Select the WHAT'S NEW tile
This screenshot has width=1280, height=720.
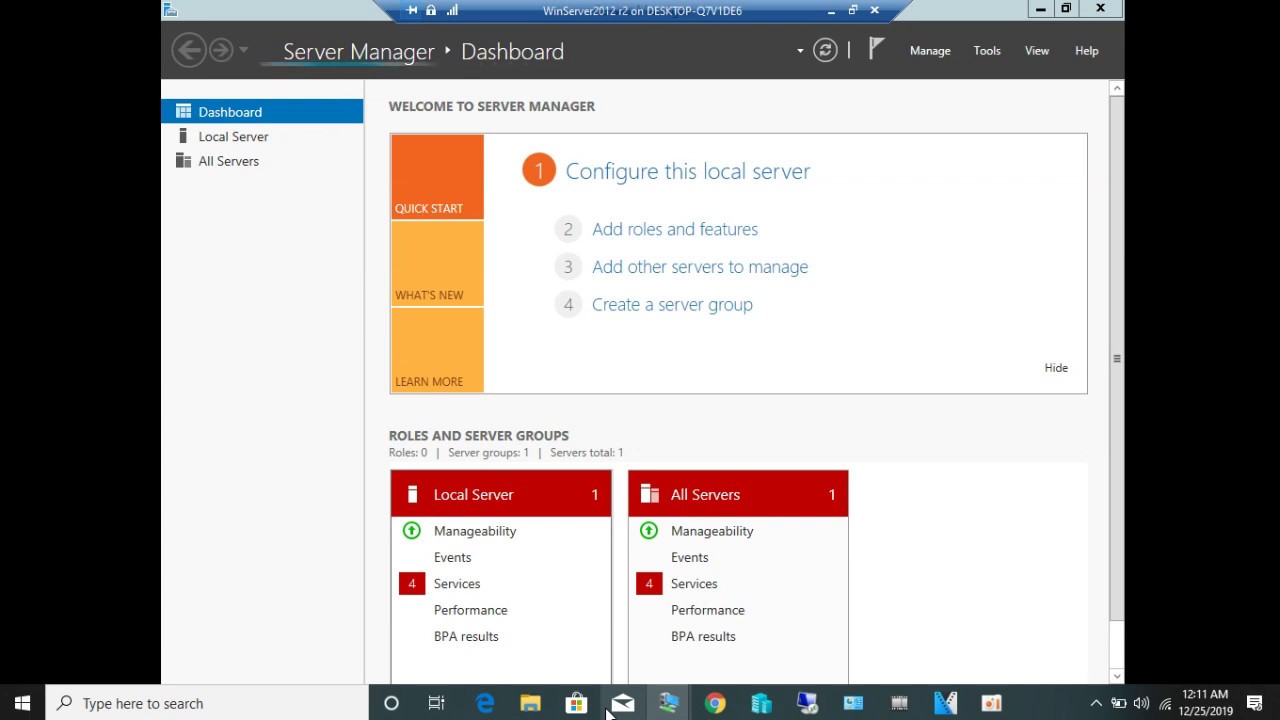(x=437, y=263)
